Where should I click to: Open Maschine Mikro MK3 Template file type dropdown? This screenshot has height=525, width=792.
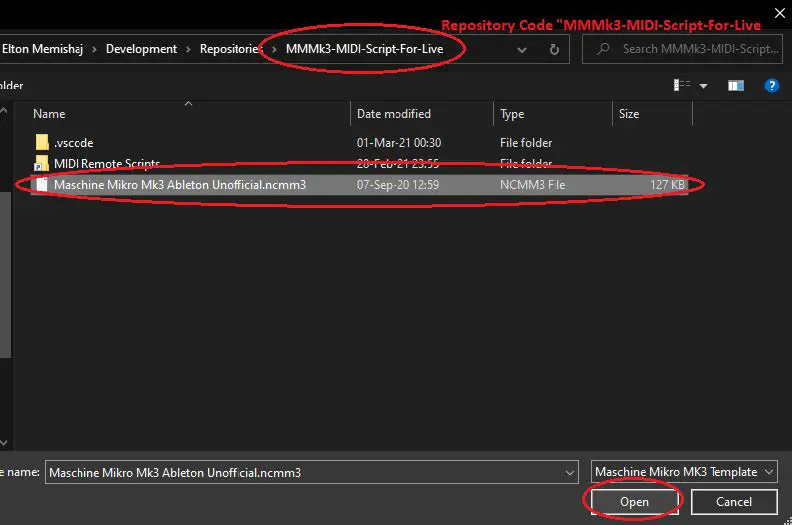684,472
